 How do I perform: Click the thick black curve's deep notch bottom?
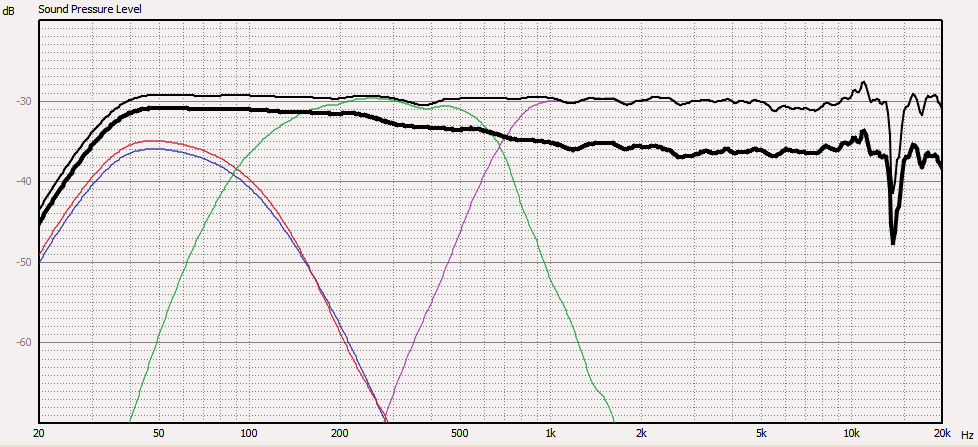tap(893, 241)
